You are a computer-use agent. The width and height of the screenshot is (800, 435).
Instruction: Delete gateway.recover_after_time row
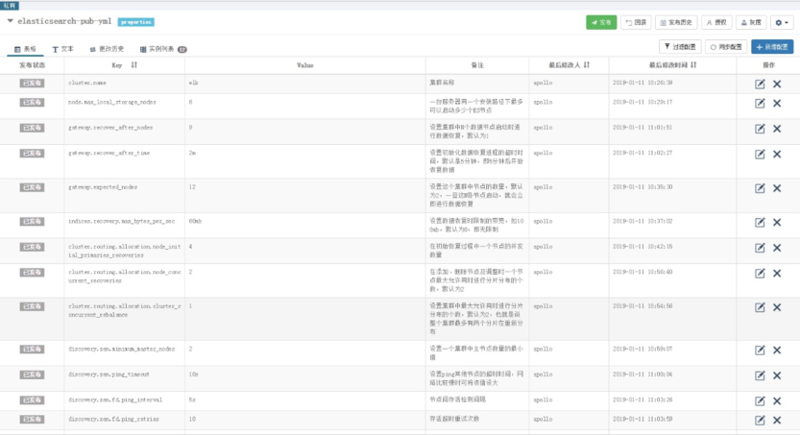[x=777, y=154]
